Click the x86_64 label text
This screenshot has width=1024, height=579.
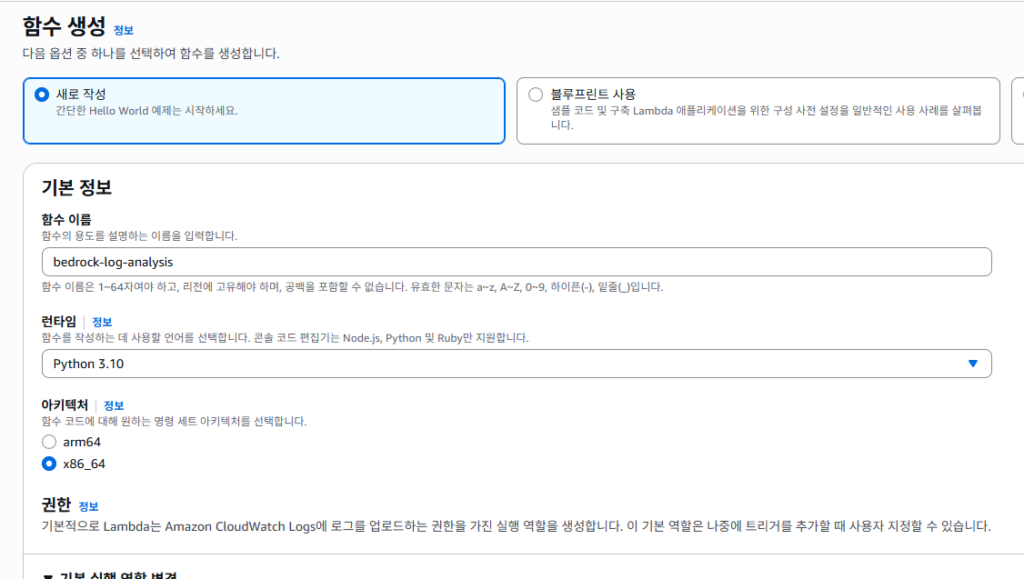84,464
